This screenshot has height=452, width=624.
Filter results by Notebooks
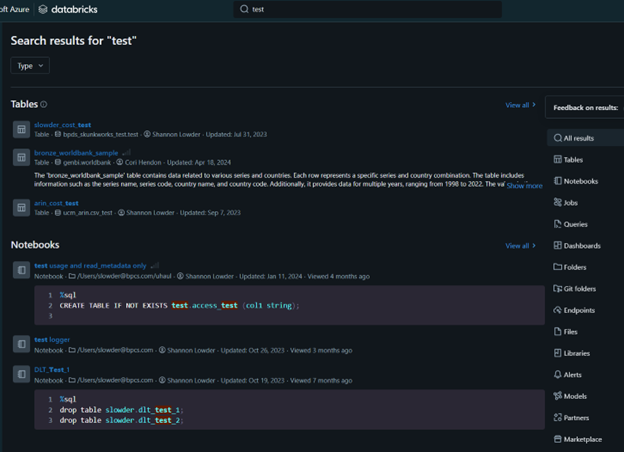(576, 181)
